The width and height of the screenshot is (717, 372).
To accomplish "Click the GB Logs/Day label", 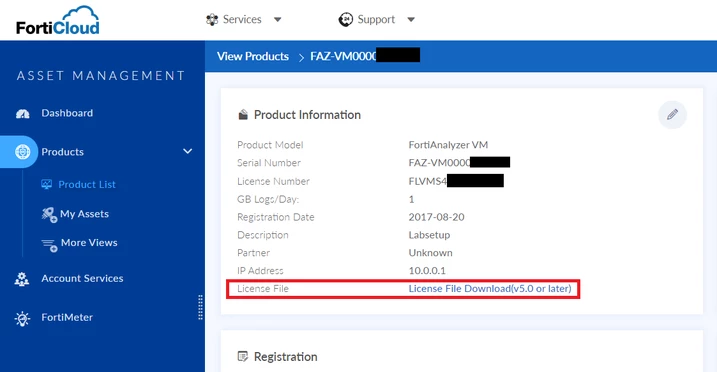I will point(268,199).
